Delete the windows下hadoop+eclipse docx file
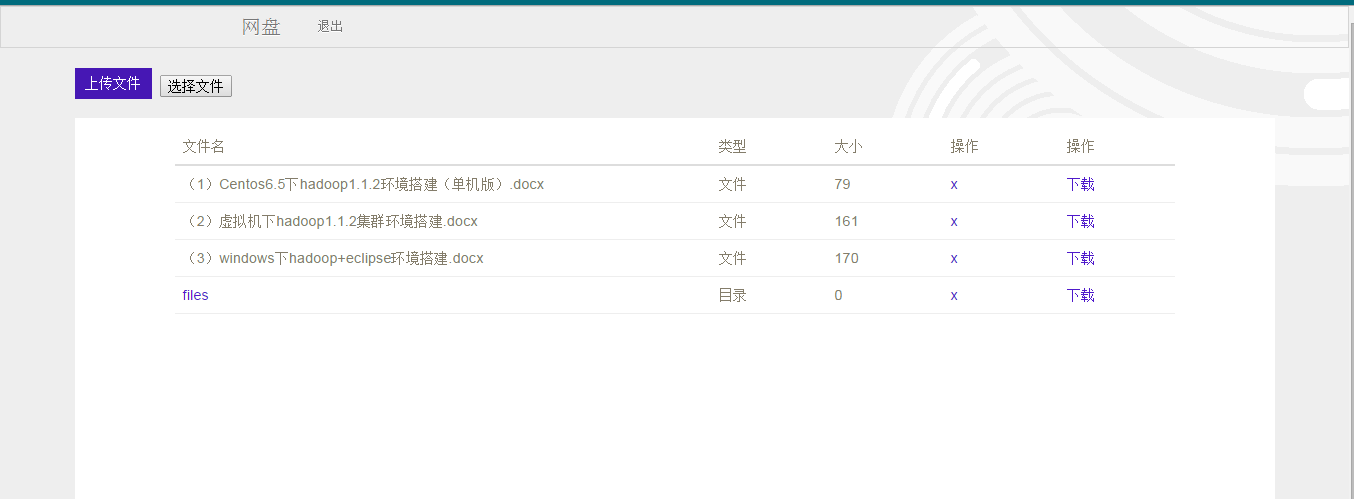The width and height of the screenshot is (1354, 499). pyautogui.click(x=954, y=258)
